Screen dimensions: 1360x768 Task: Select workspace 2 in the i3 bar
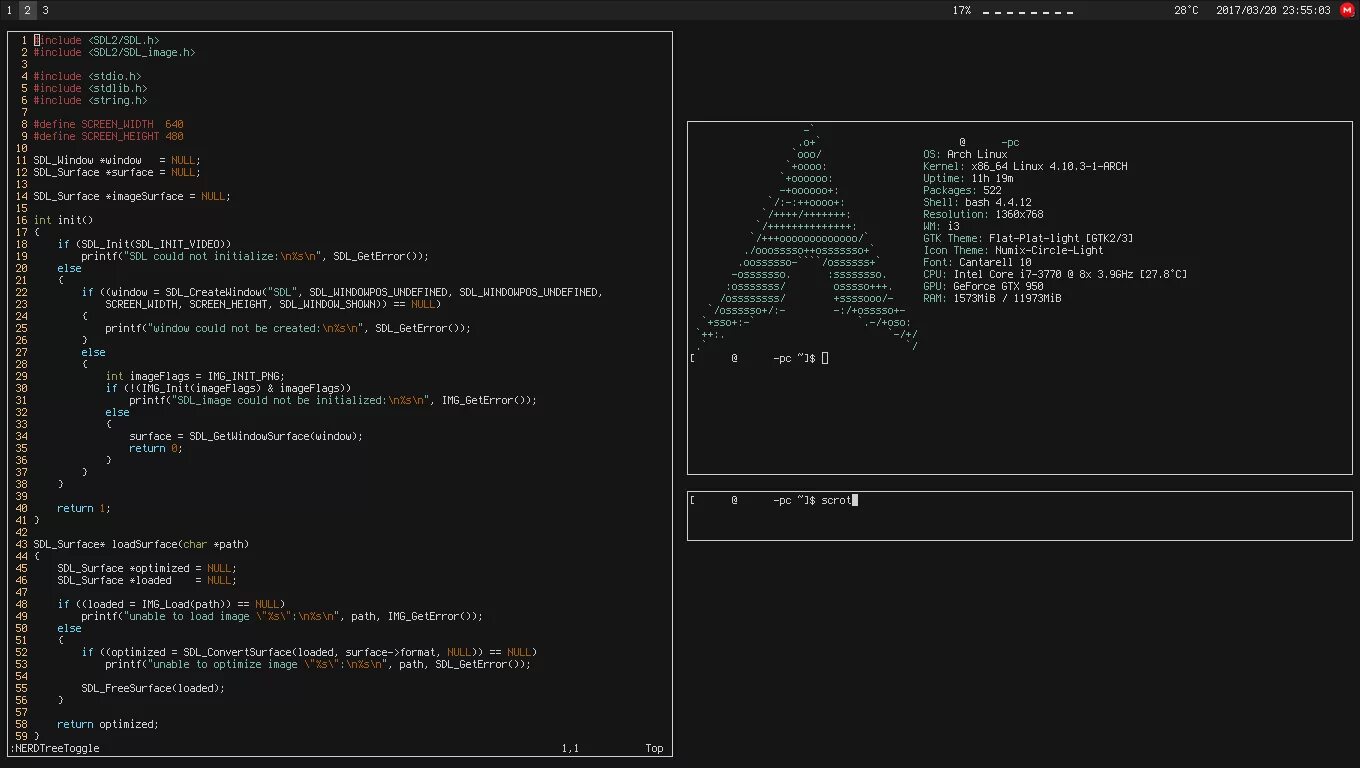click(27, 10)
